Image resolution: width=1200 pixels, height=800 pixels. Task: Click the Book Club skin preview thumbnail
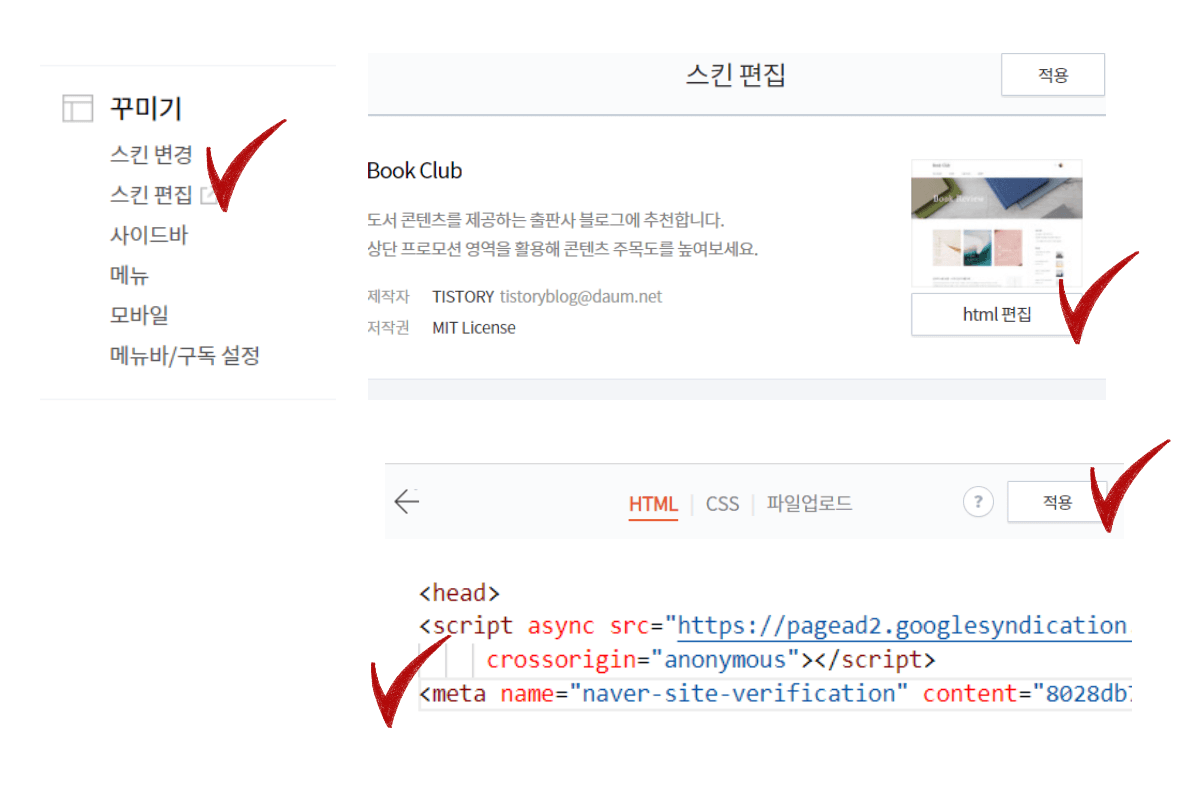[x=995, y=220]
